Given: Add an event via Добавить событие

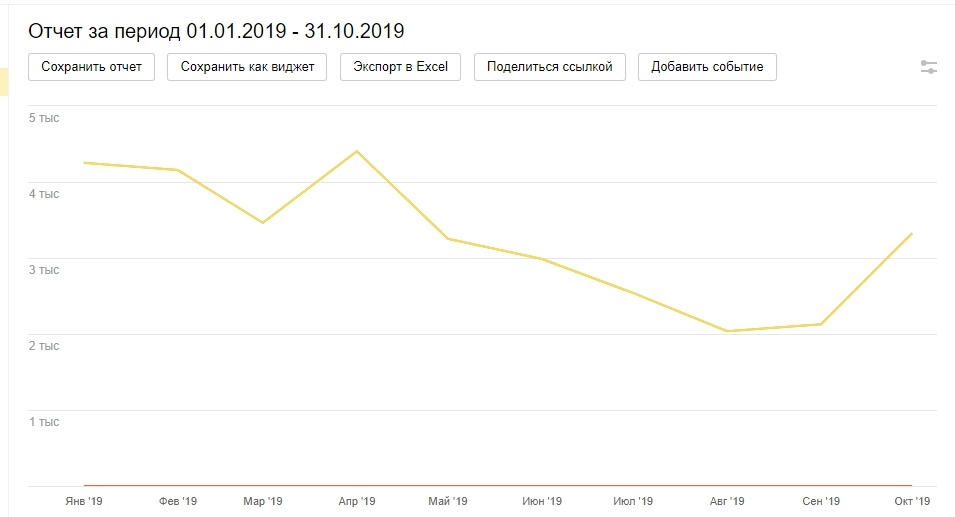Looking at the screenshot, I should click(x=707, y=67).
